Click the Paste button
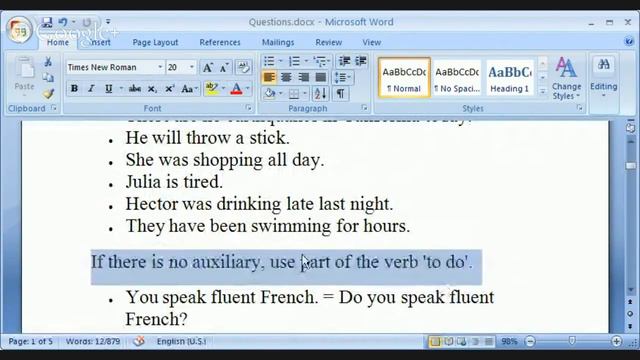 click(x=24, y=76)
